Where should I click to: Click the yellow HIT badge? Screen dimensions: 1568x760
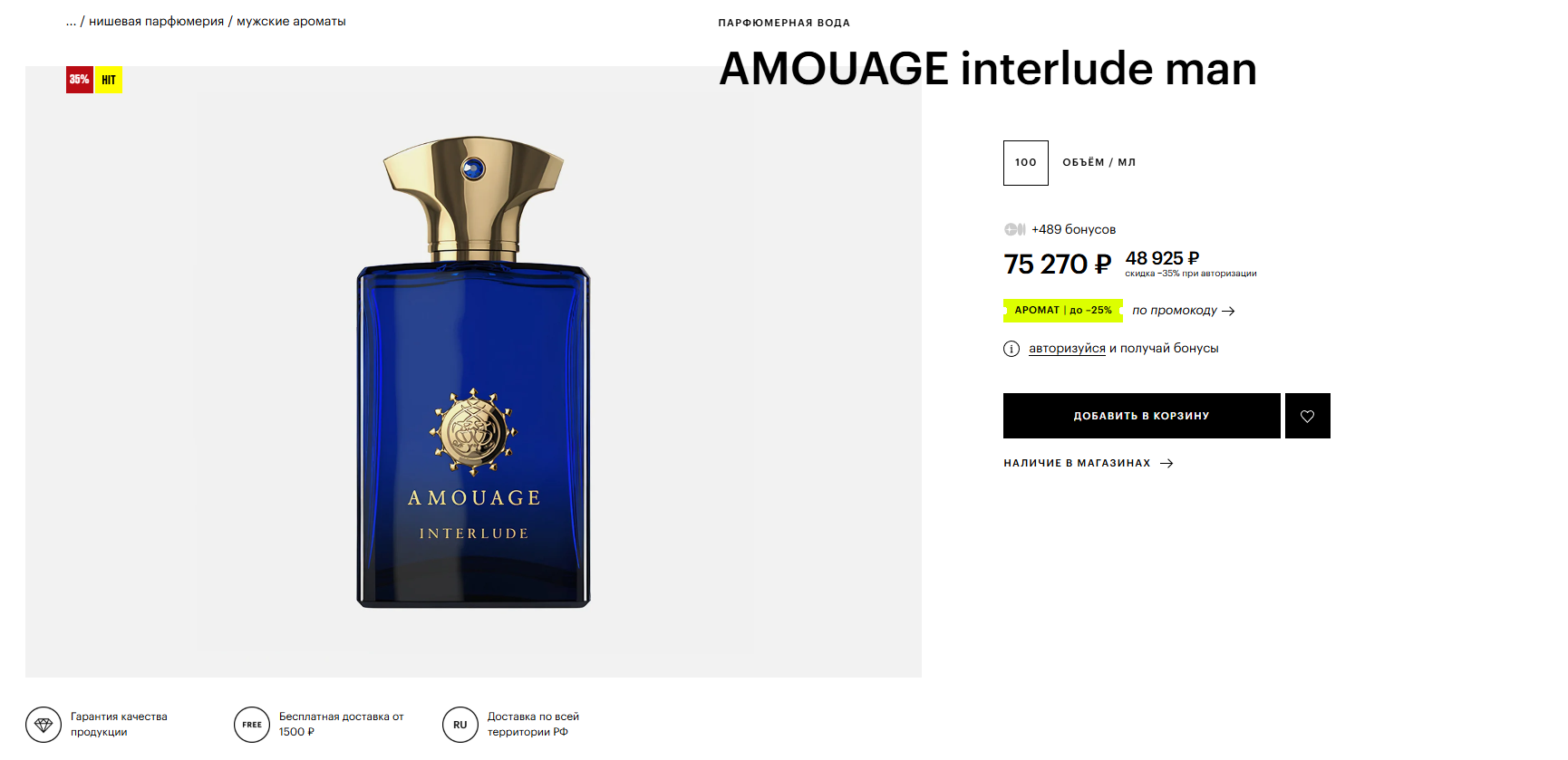point(109,80)
